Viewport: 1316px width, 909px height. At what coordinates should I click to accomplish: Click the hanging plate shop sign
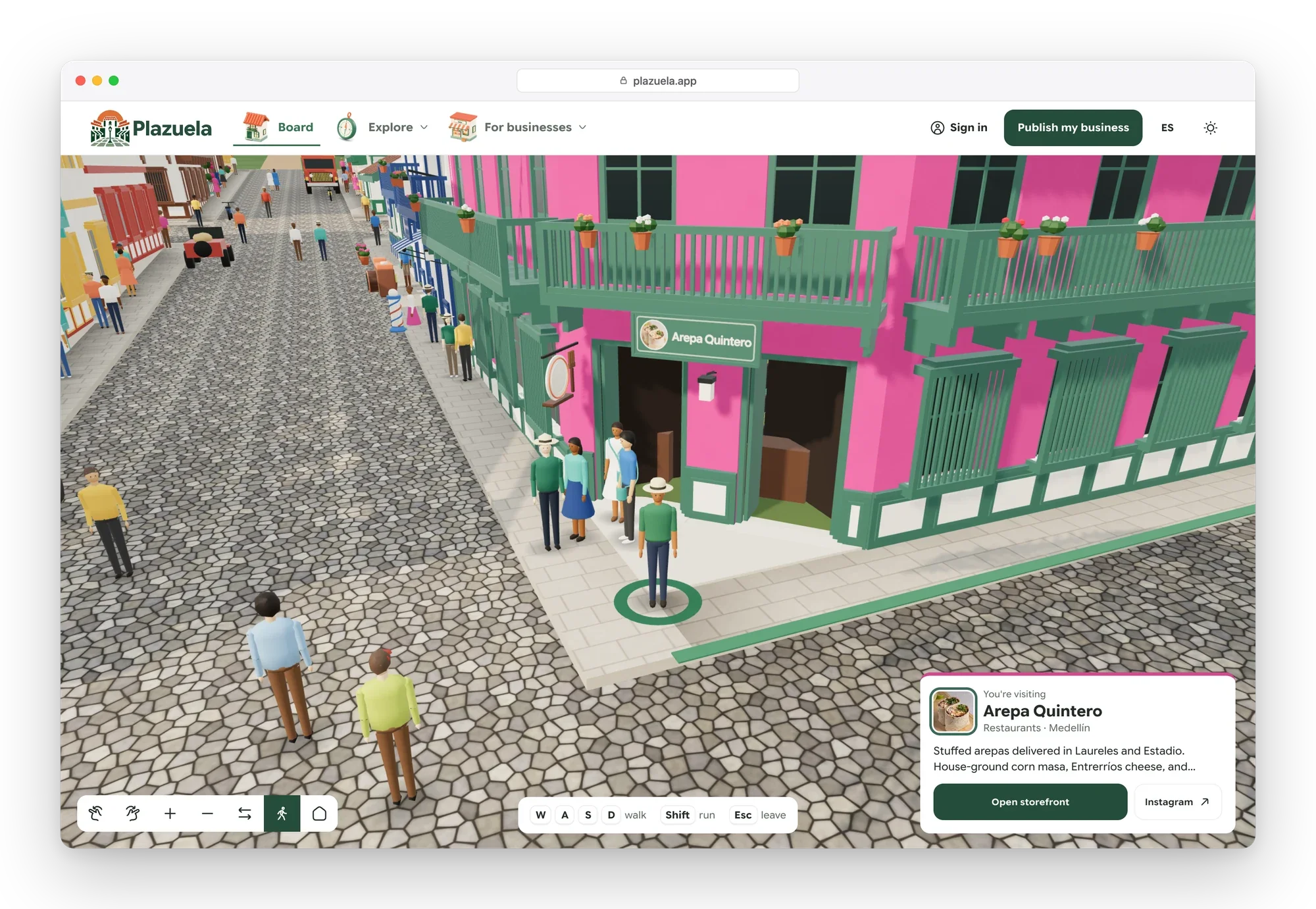(560, 377)
